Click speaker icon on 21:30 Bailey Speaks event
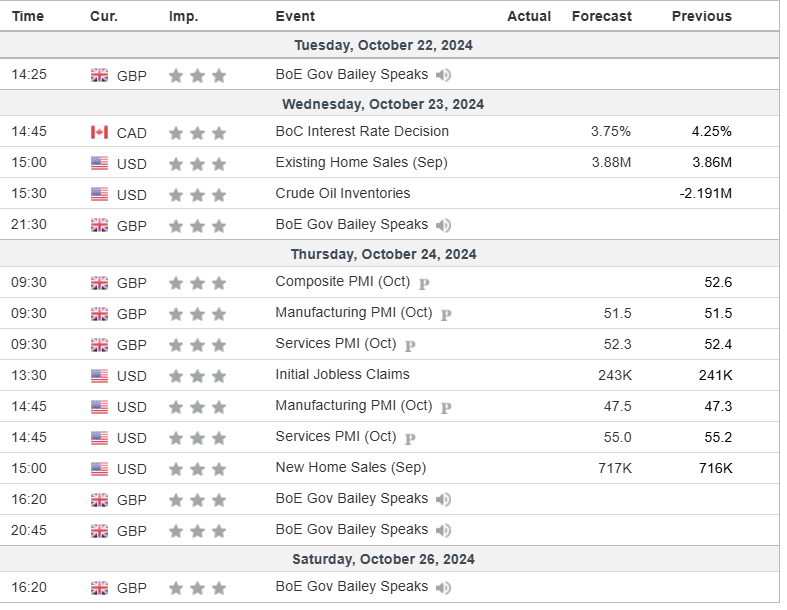 click(x=443, y=225)
